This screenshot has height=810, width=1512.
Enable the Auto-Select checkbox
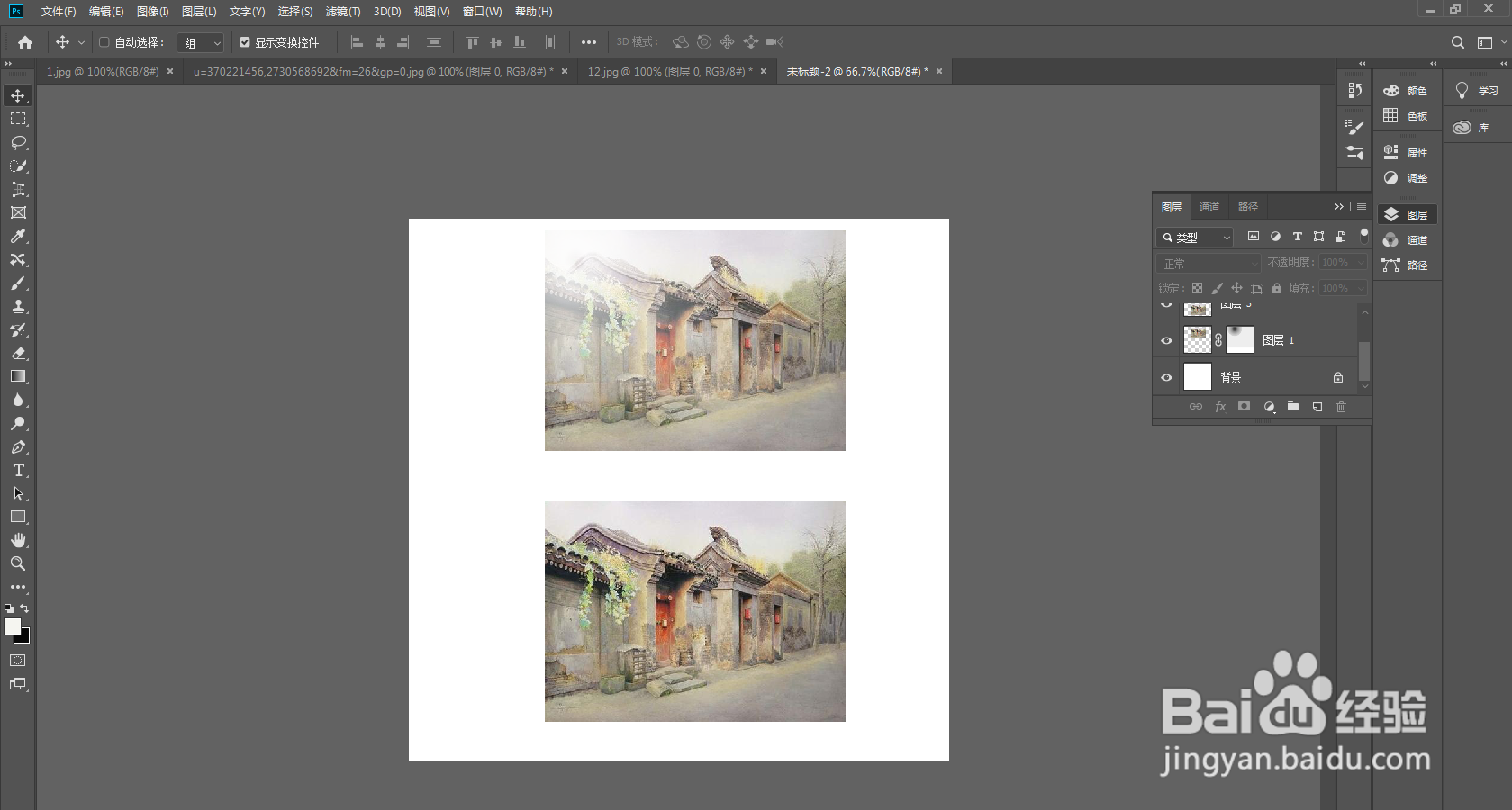104,42
